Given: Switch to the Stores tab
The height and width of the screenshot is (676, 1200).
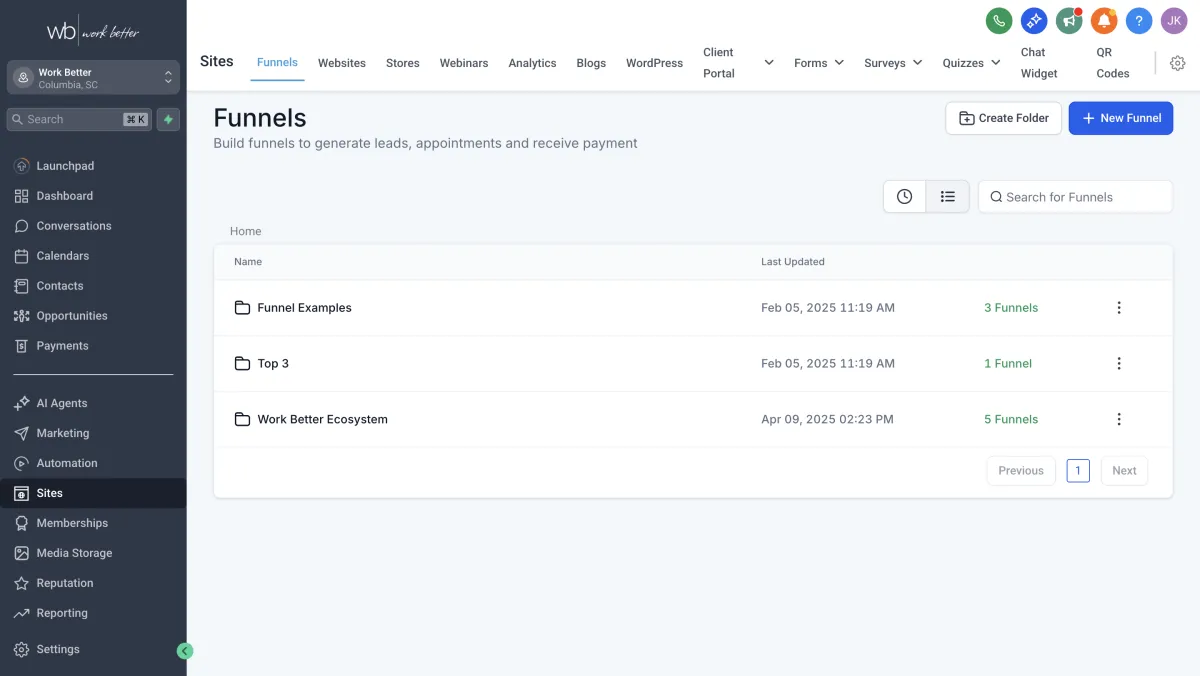Looking at the screenshot, I should pyautogui.click(x=403, y=63).
